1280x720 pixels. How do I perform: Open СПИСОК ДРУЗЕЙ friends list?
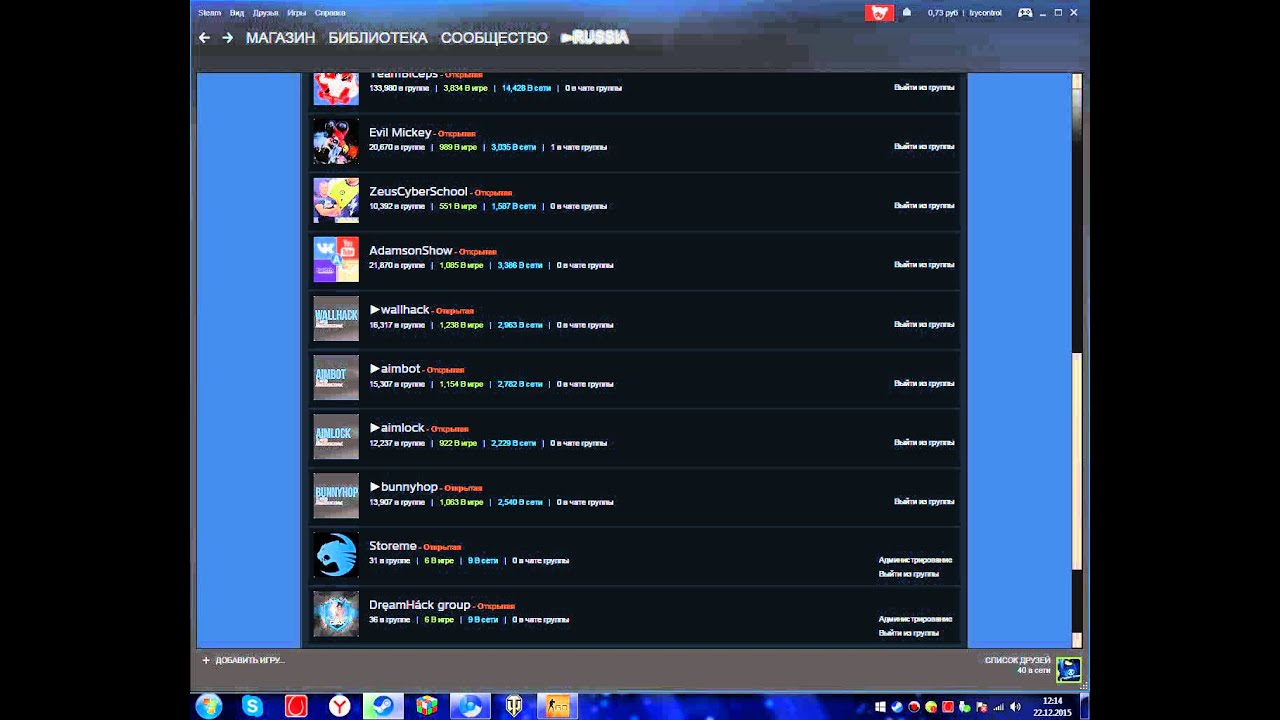[x=1017, y=660]
